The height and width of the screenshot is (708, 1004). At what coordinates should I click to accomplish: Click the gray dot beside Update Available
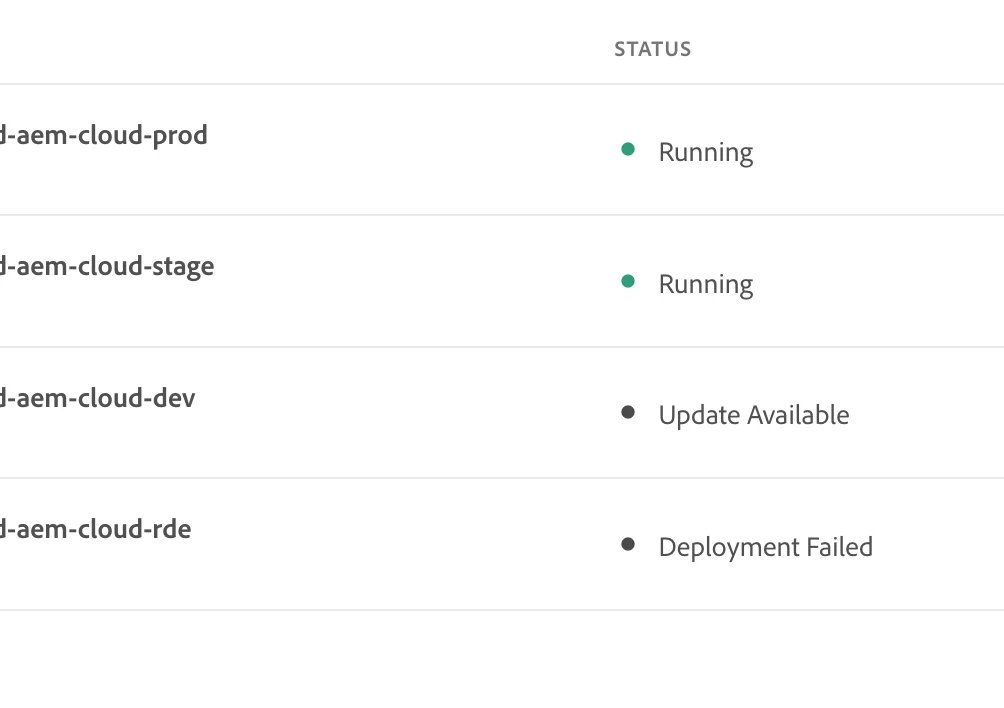click(x=628, y=412)
